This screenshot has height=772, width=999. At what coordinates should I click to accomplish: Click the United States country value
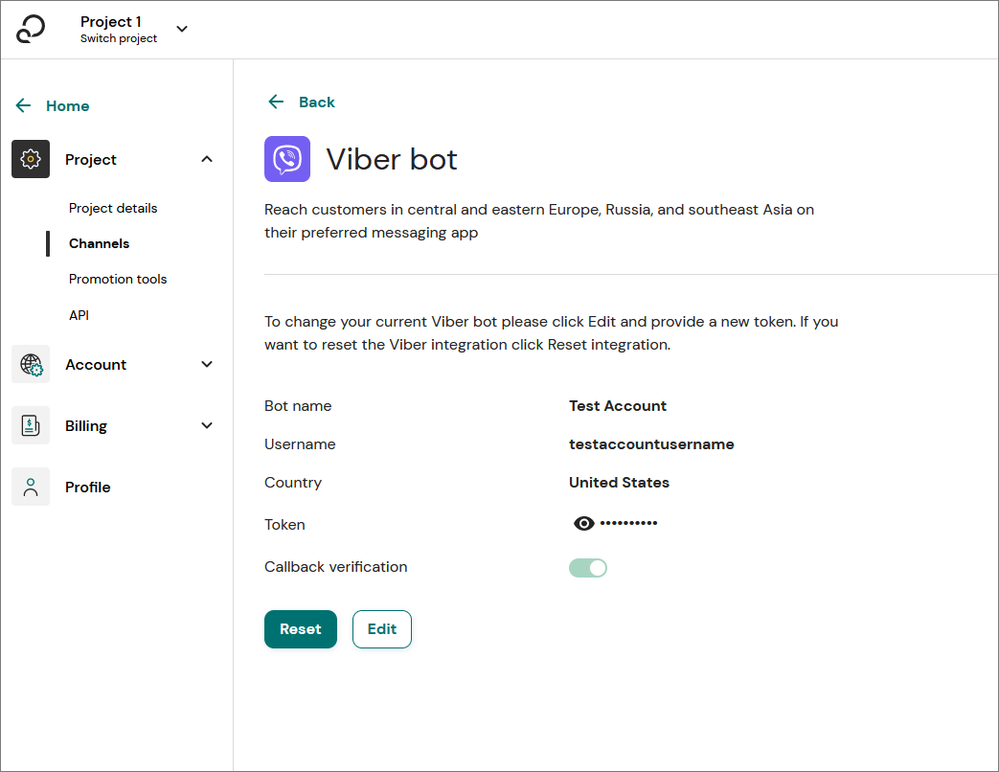point(619,482)
